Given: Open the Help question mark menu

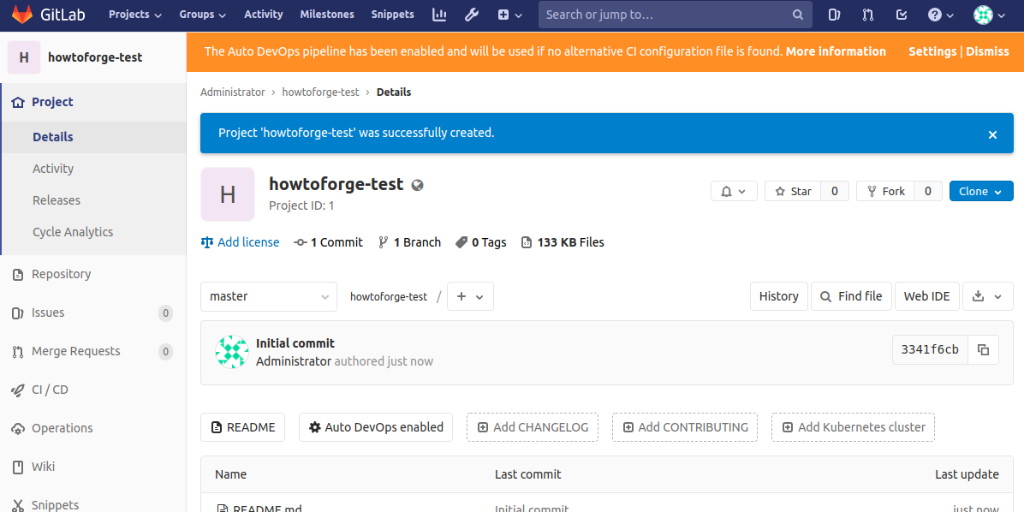Looking at the screenshot, I should (940, 14).
